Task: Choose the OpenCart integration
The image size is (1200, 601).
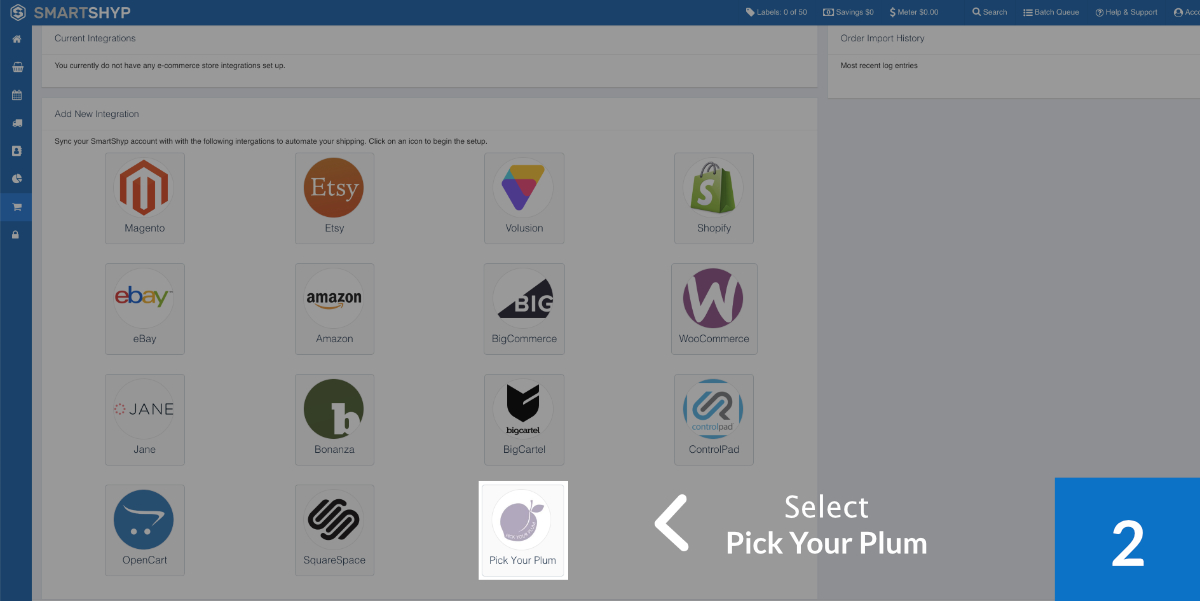Action: [x=145, y=530]
